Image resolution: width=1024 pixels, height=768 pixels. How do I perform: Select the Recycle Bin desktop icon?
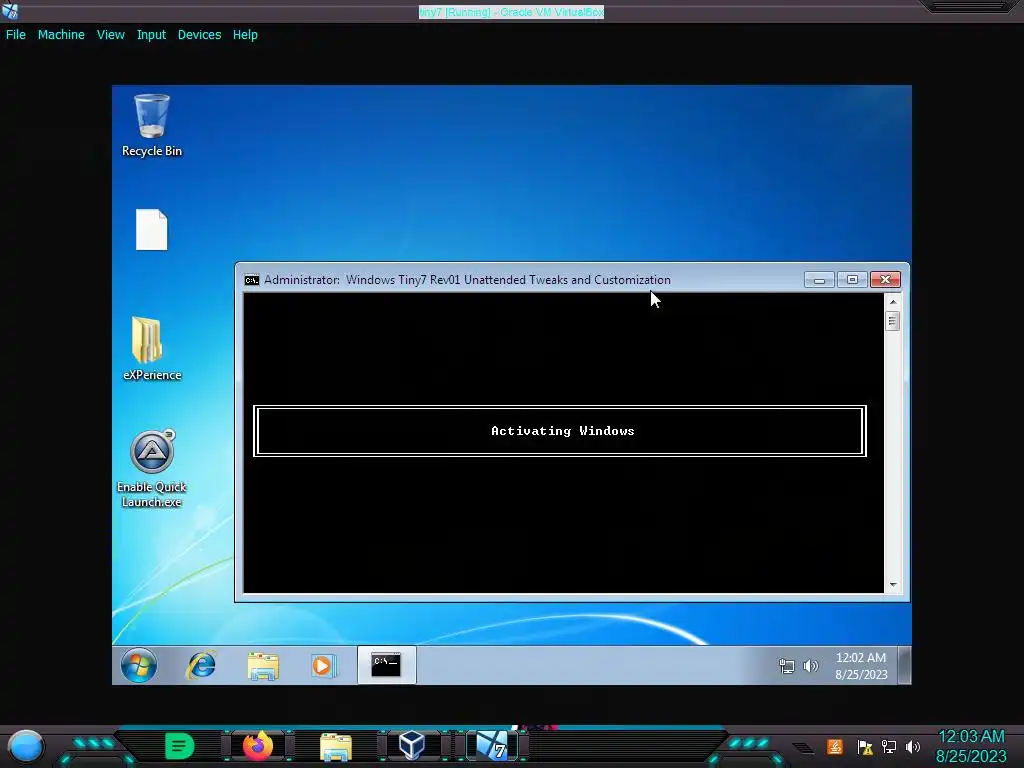(x=152, y=125)
